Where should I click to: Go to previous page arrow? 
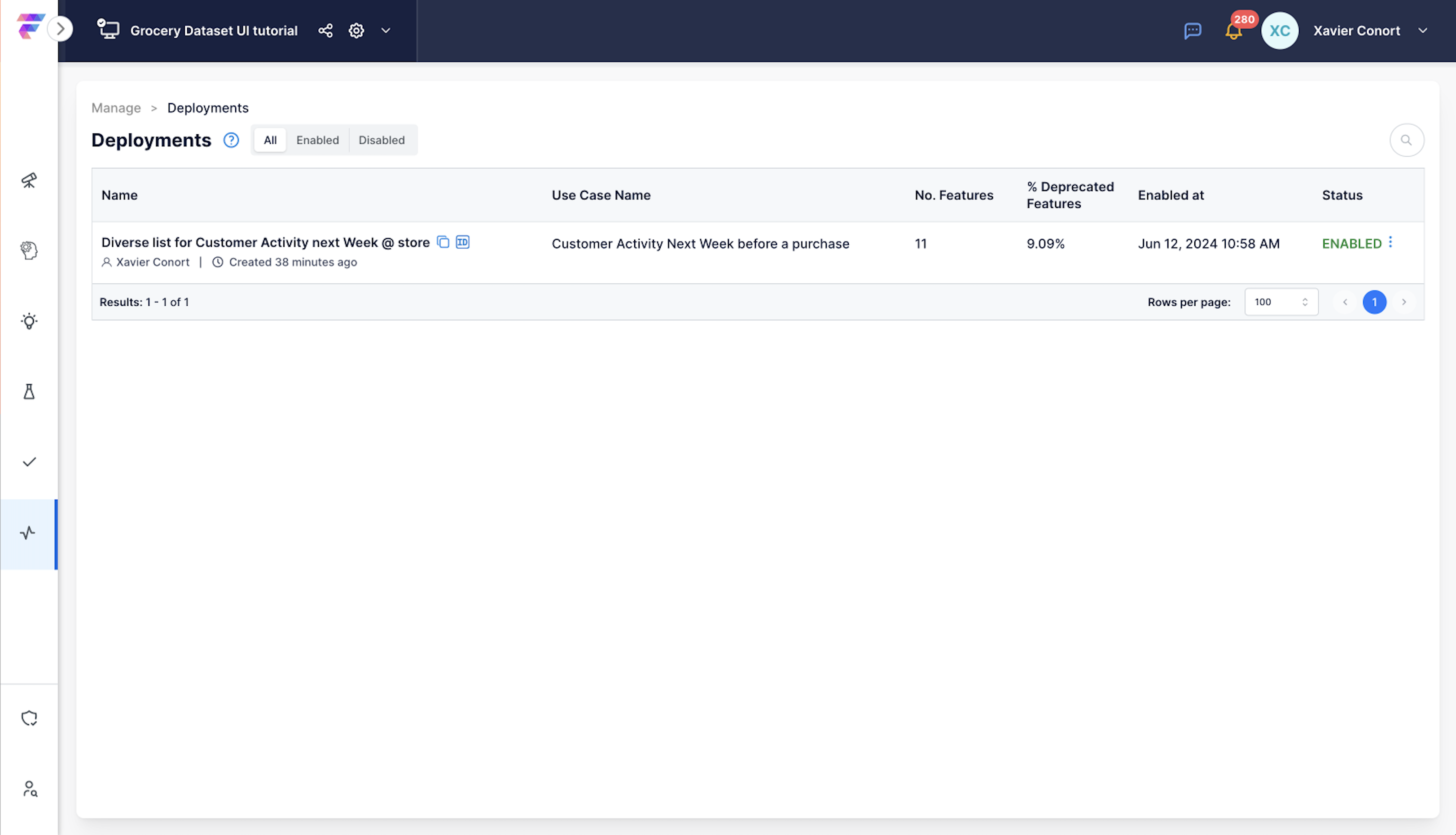[x=1345, y=302]
